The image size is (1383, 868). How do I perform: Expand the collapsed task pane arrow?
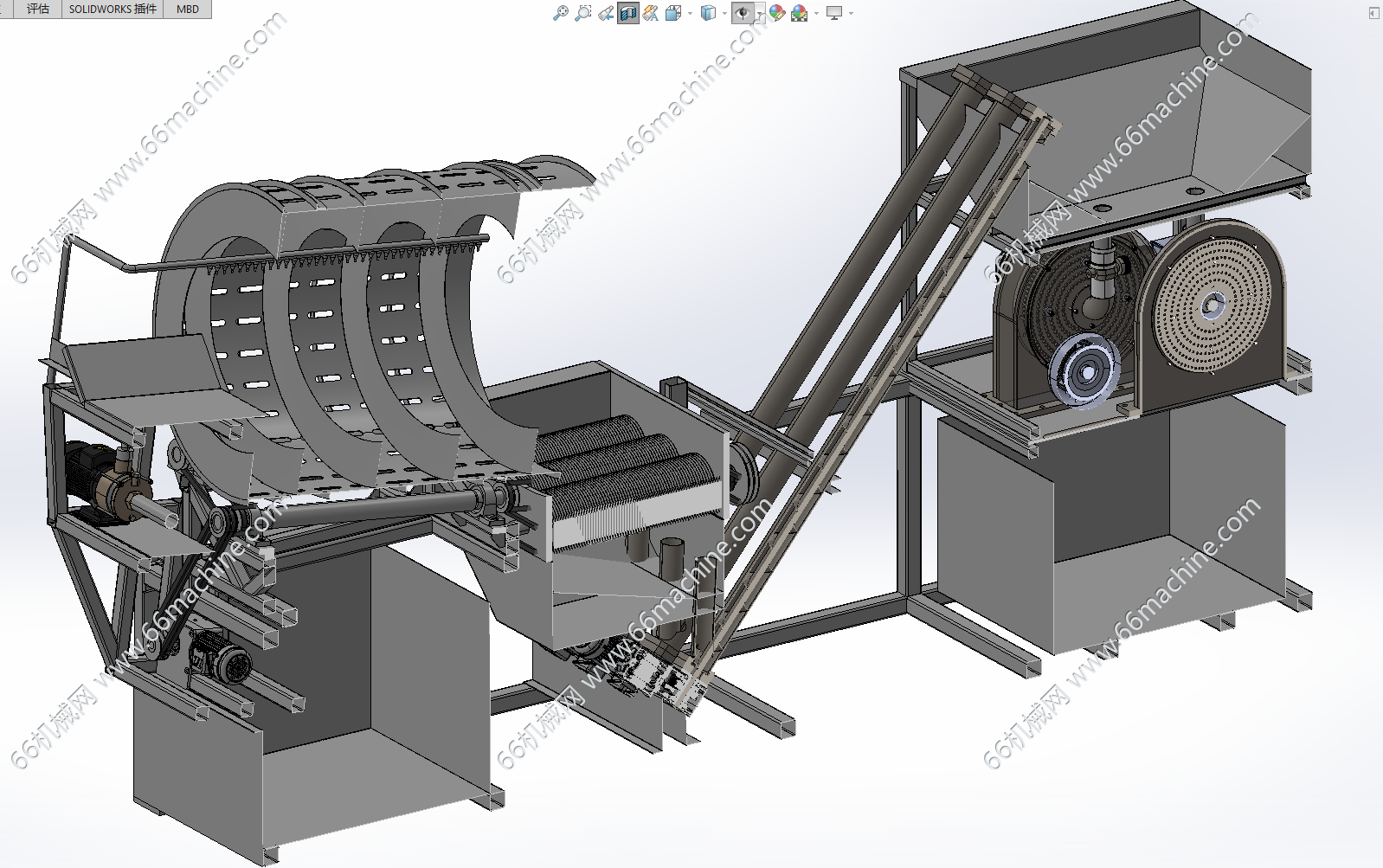pyautogui.click(x=1373, y=13)
